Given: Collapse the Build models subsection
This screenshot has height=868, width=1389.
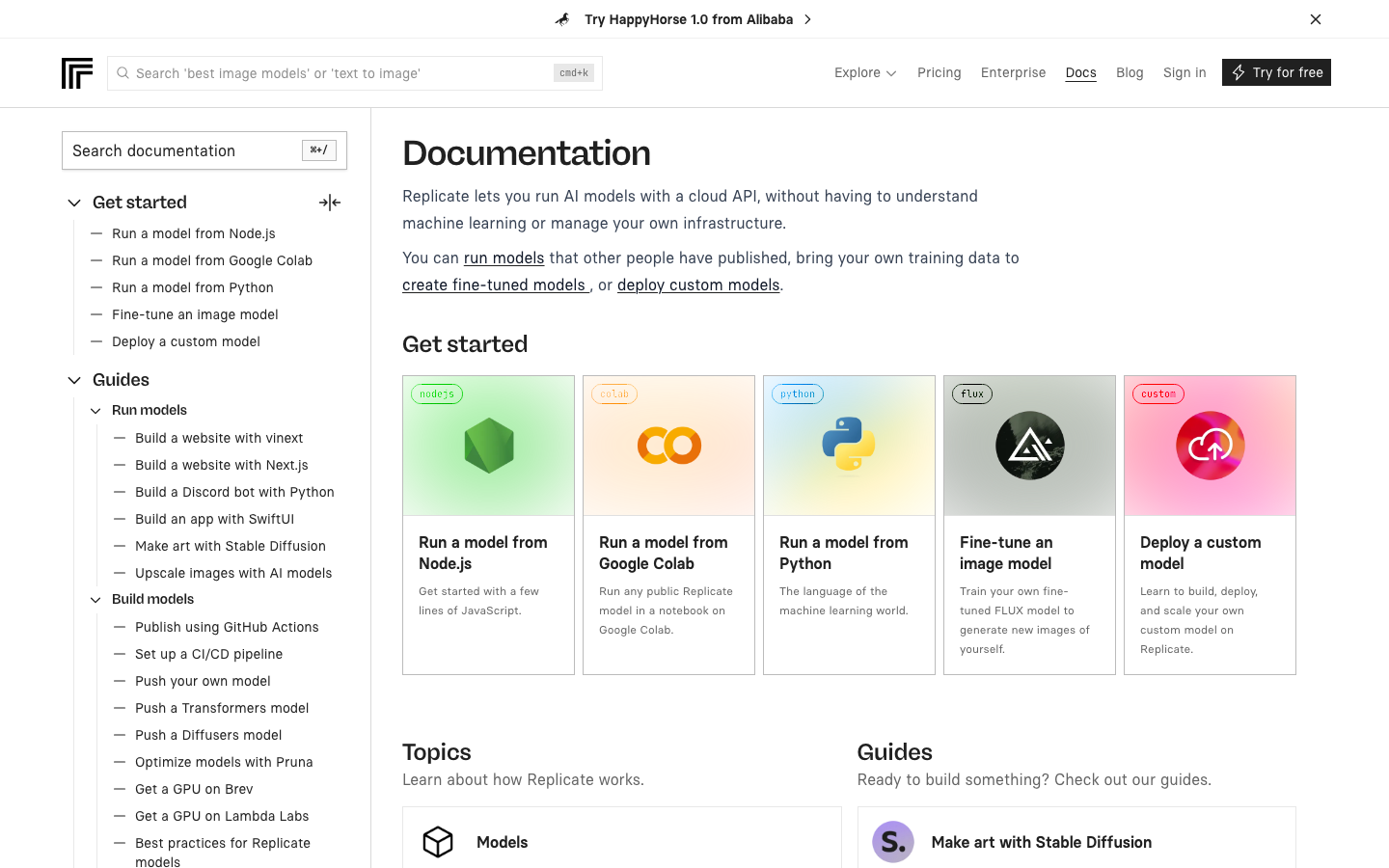Looking at the screenshot, I should 95,600.
